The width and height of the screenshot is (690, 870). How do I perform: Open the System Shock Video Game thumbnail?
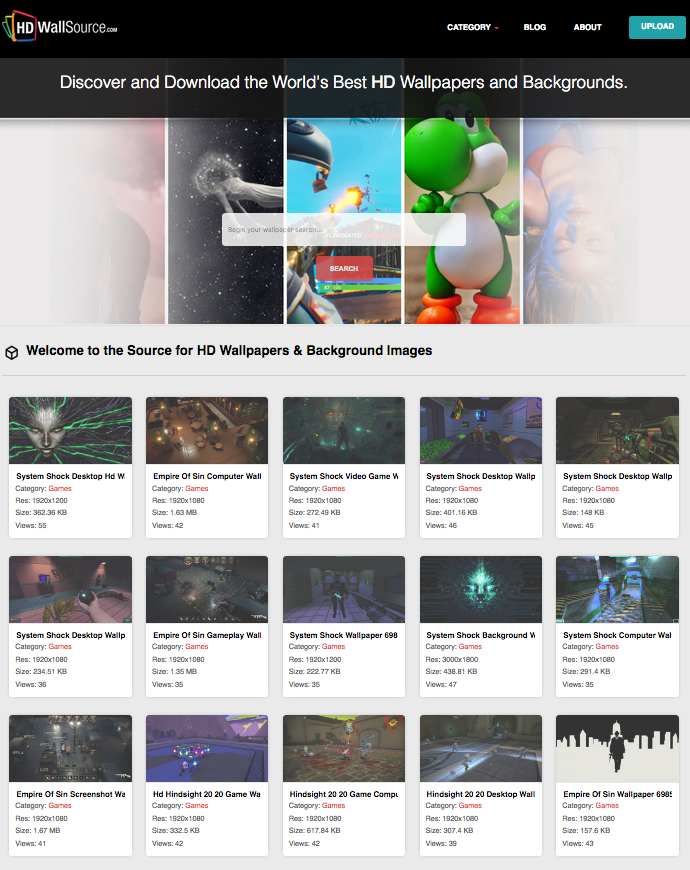tap(344, 430)
